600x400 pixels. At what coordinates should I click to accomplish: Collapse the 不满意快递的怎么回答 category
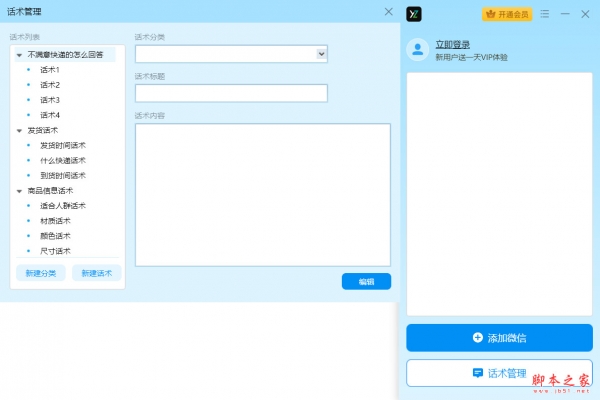[x=19, y=55]
